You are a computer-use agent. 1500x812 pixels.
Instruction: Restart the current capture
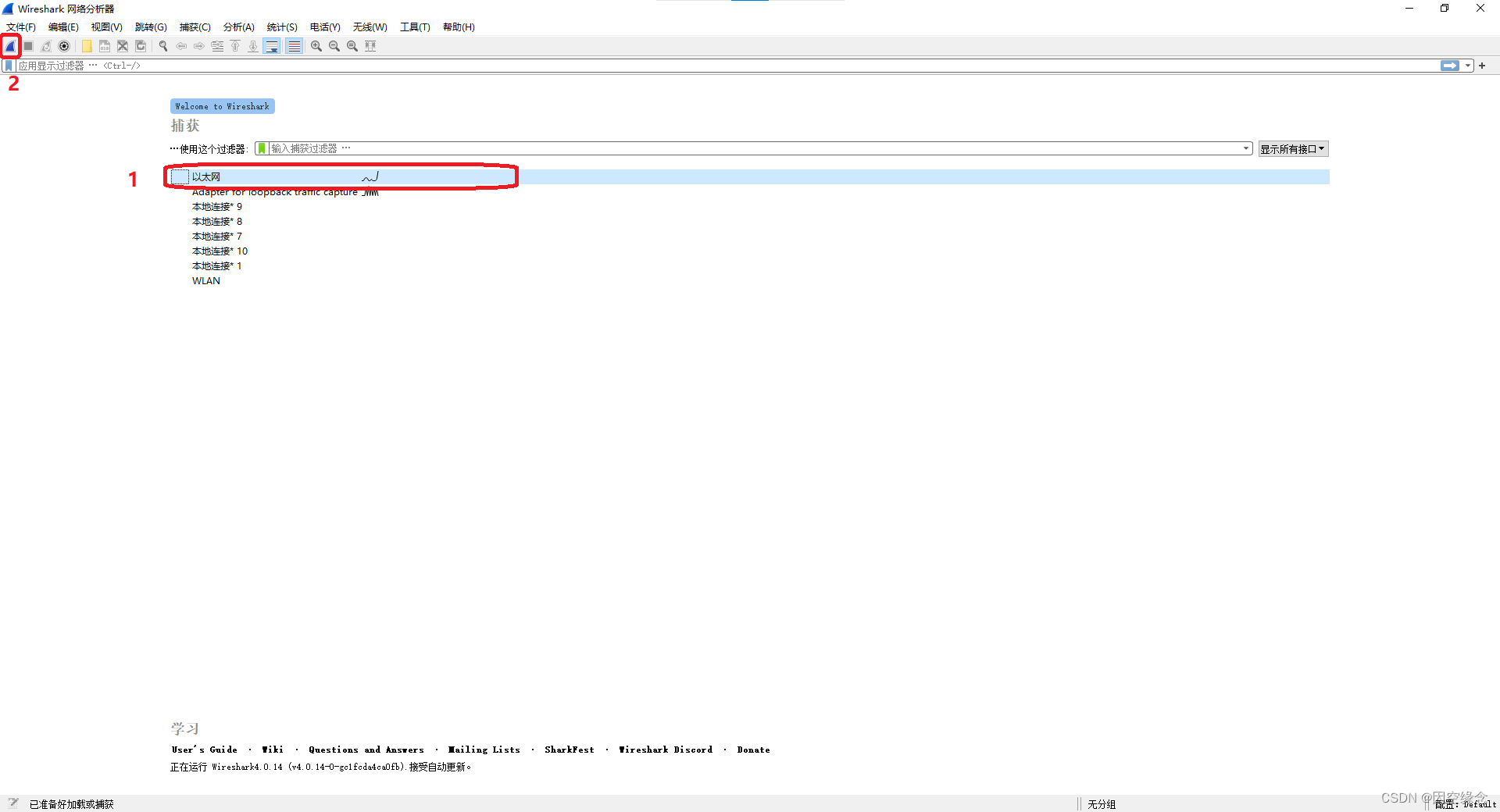pos(46,46)
